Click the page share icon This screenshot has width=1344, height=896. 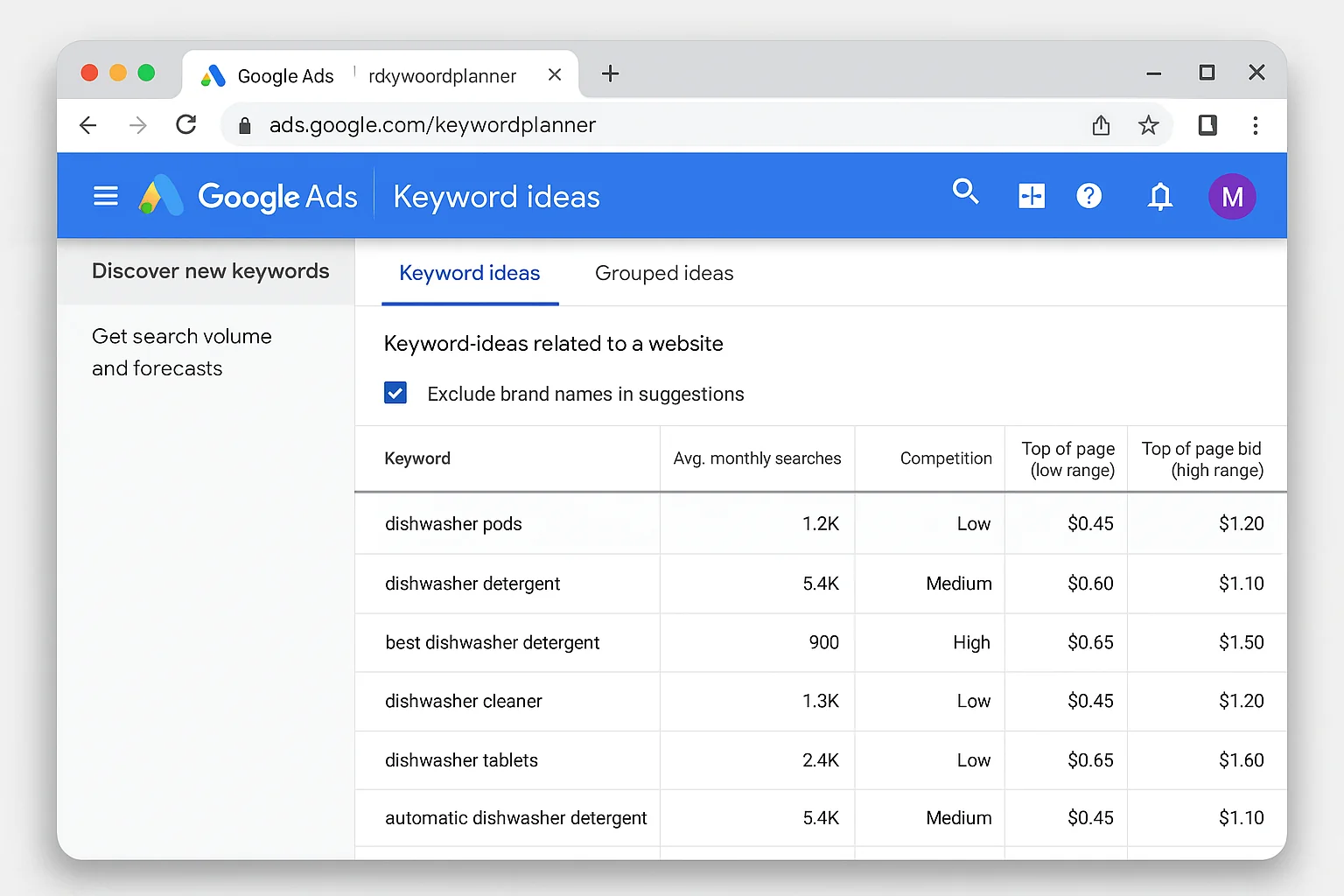pos(1100,125)
